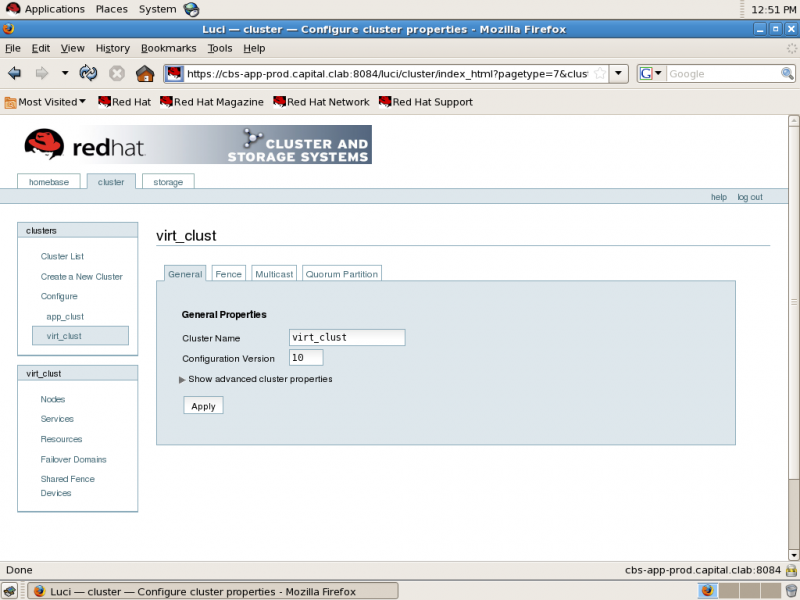
Task: Click the help link
Action: 719,197
